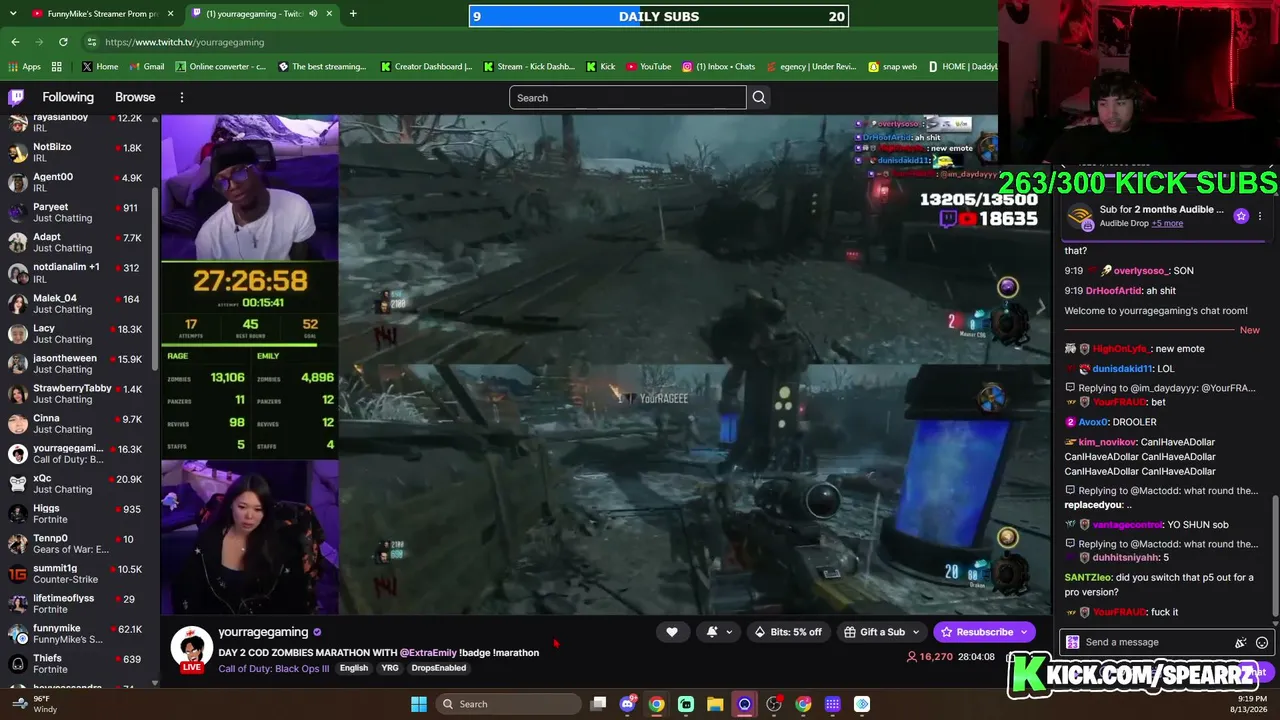Click Windows taskbar search box
Viewport: 1280px width, 720px height.
tap(508, 704)
